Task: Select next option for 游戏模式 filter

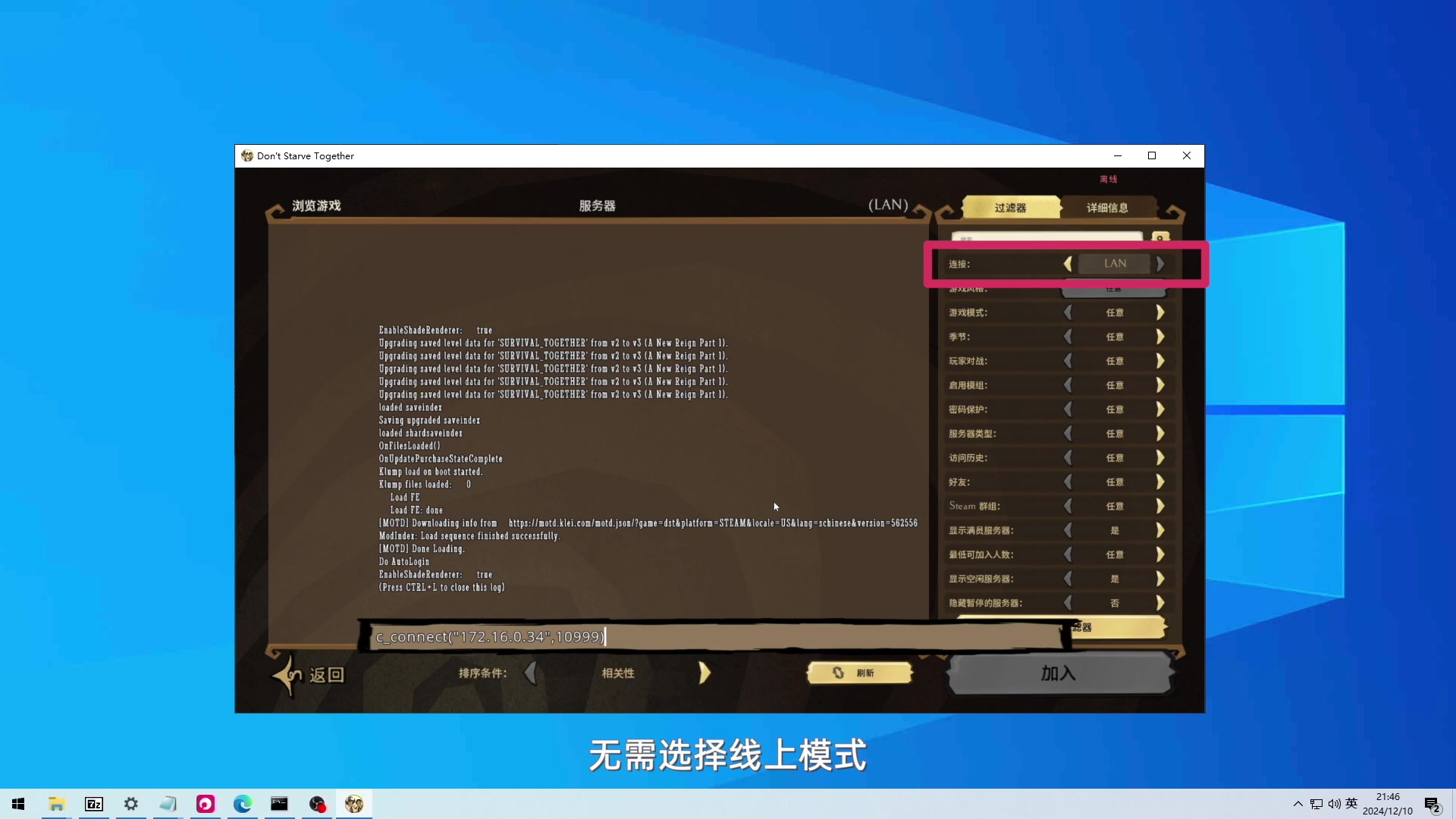Action: pos(1160,312)
